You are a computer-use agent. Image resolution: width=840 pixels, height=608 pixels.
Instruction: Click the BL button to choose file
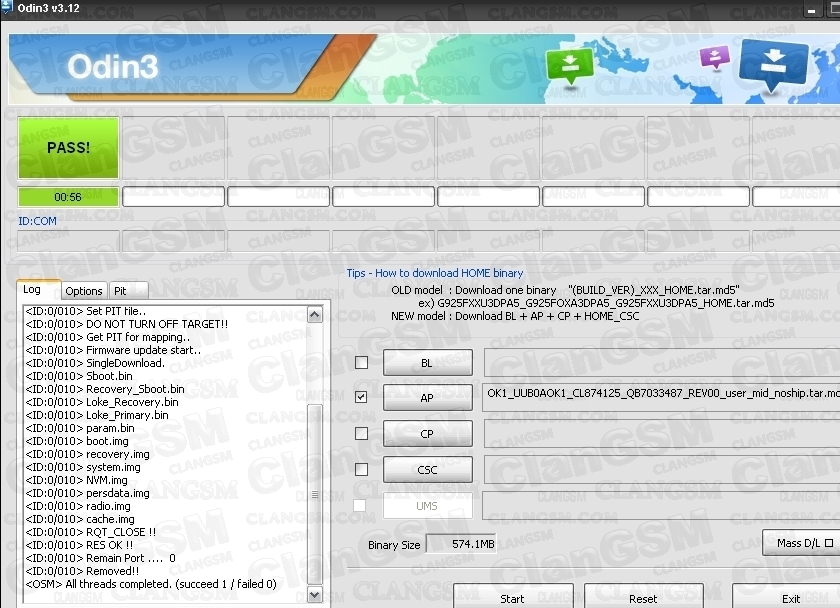pos(428,363)
